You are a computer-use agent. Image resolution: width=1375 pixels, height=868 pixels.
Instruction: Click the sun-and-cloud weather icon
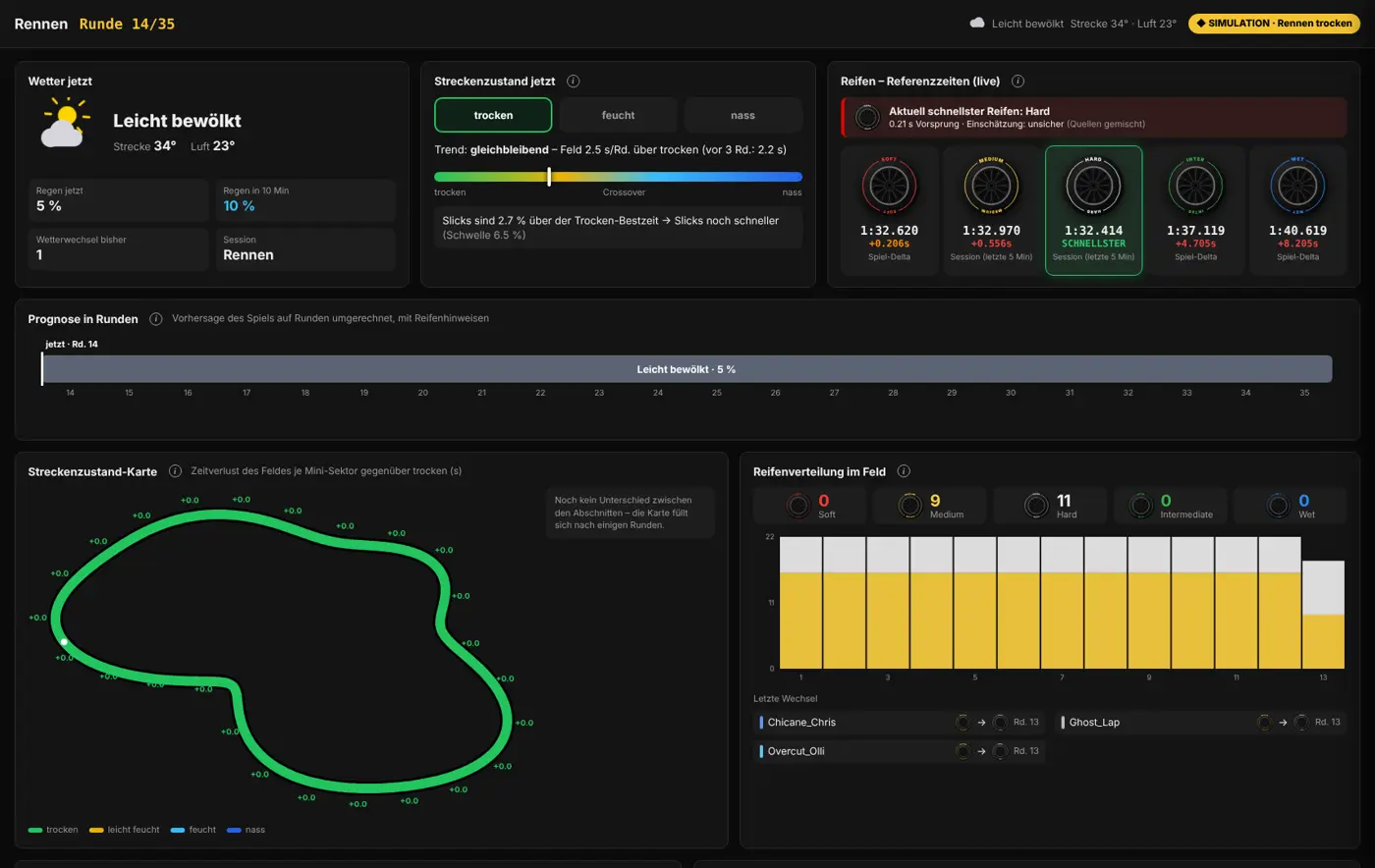pos(64,123)
